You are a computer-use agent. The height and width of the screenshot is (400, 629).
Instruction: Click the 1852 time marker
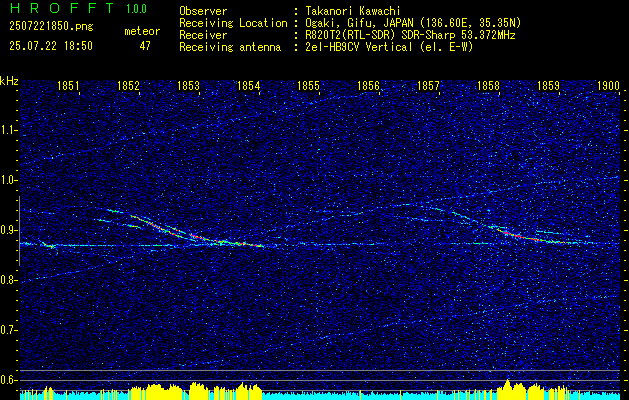pyautogui.click(x=128, y=86)
